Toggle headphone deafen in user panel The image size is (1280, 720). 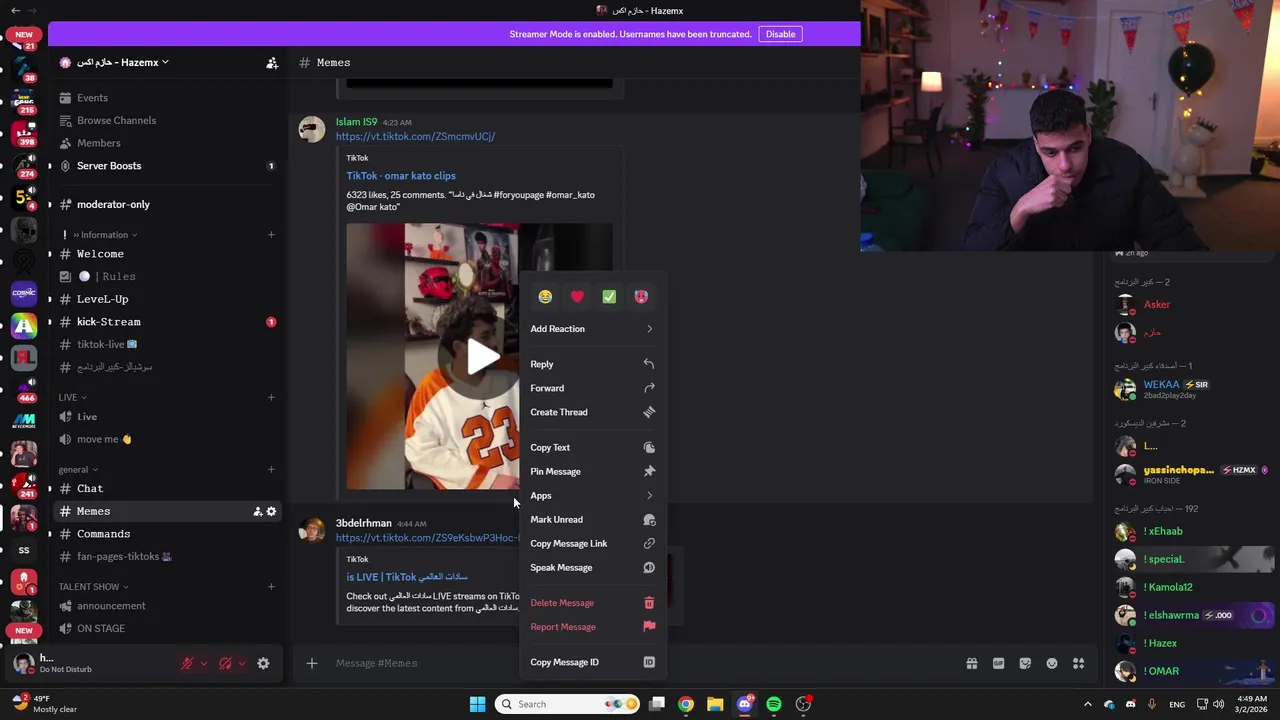coord(225,663)
